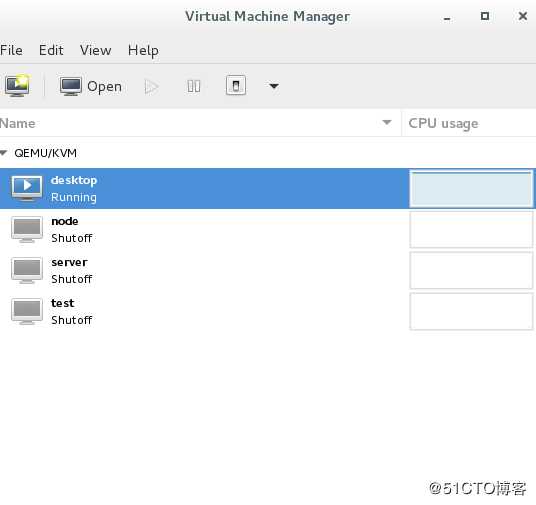Click the desktop CPU usage graph
536x505 pixels.
(x=471, y=189)
